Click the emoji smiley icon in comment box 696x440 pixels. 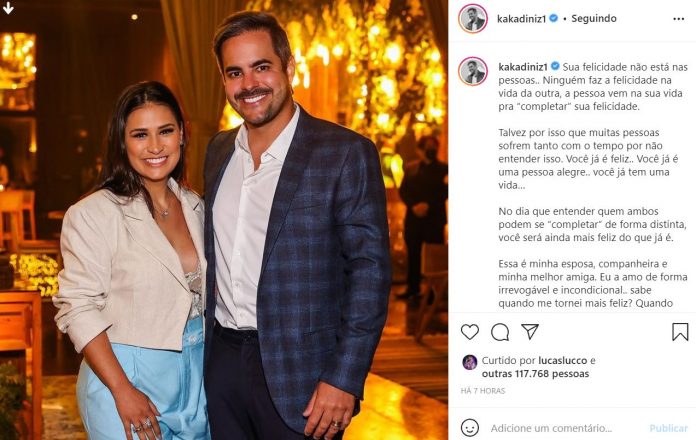click(x=470, y=428)
